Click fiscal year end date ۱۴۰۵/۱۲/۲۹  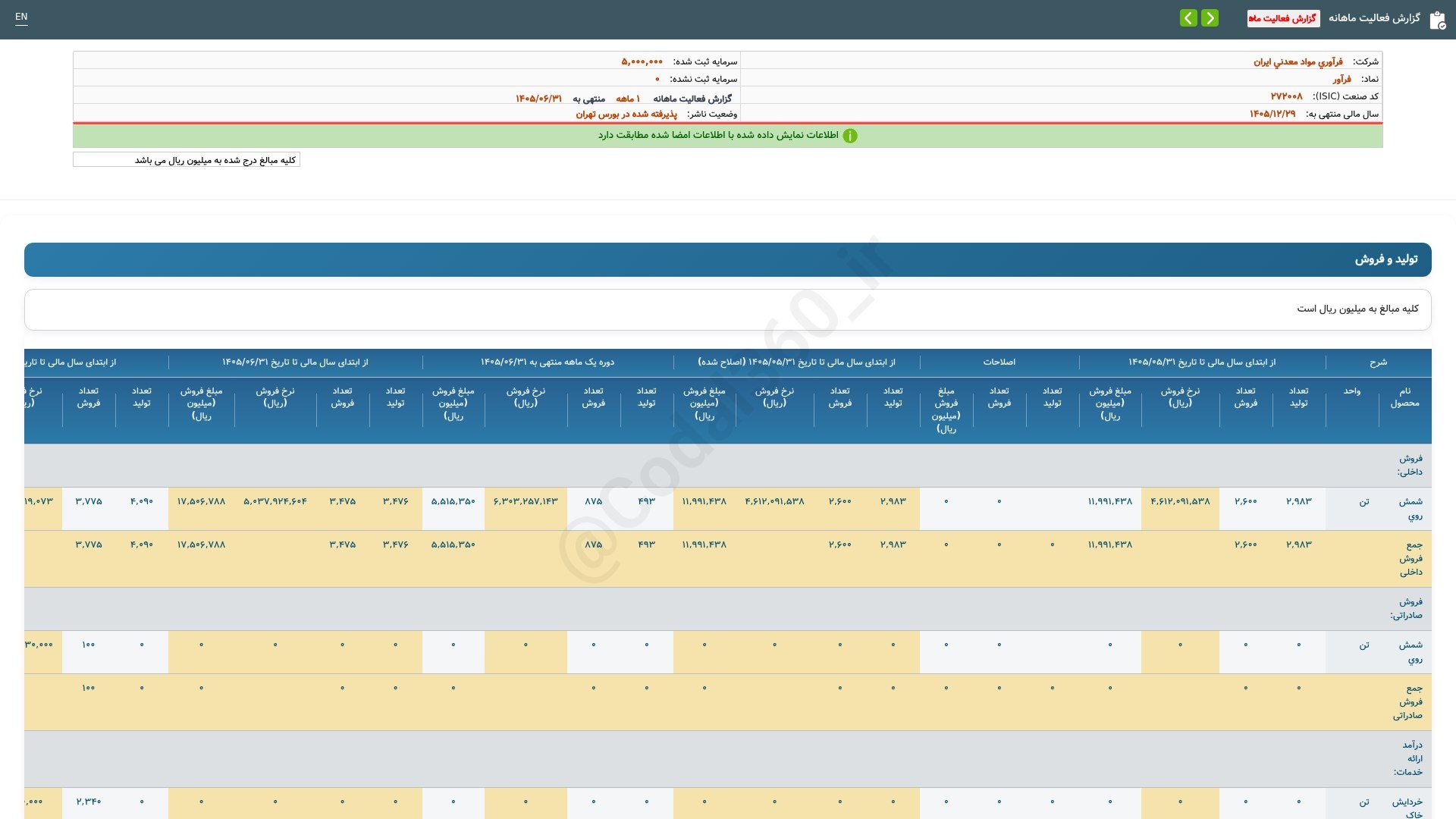(x=1272, y=114)
